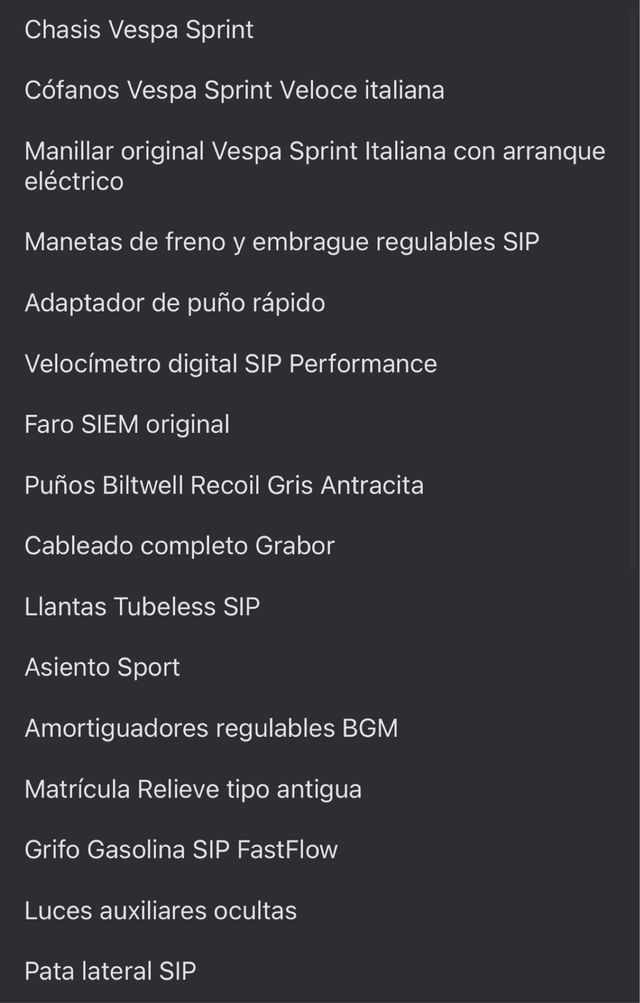Screen dimensions: 640x1003
Task: Click Matrícula Relieve tipo antigua text
Action: [193, 789]
